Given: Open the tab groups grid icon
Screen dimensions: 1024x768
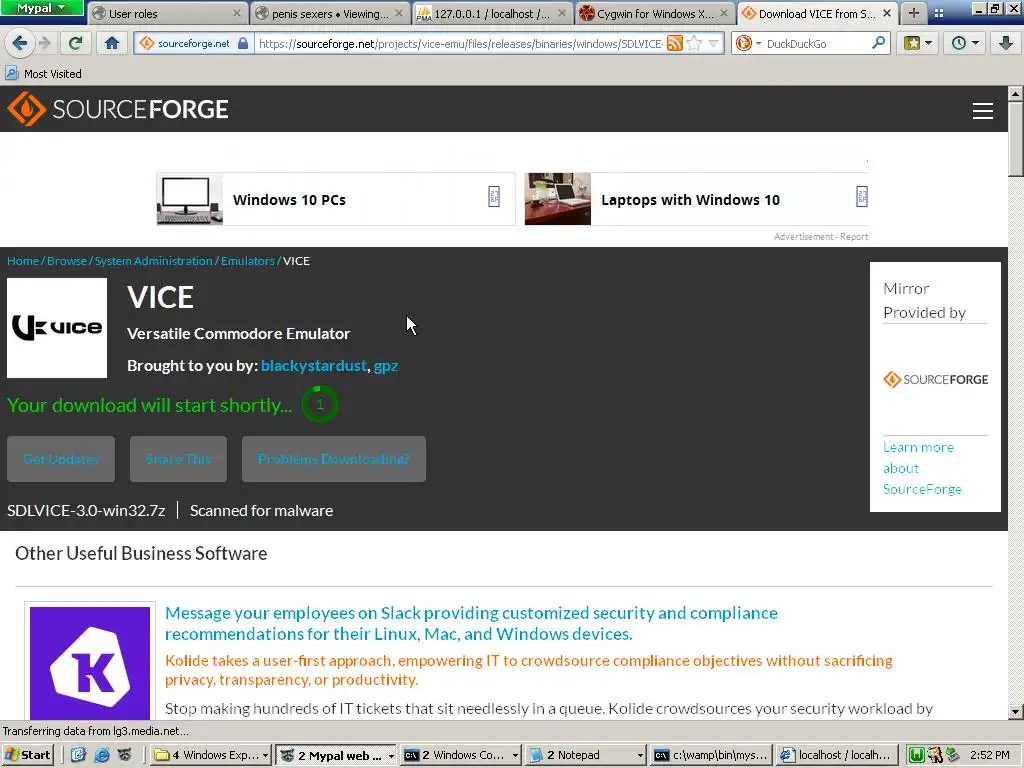Looking at the screenshot, I should point(938,13).
